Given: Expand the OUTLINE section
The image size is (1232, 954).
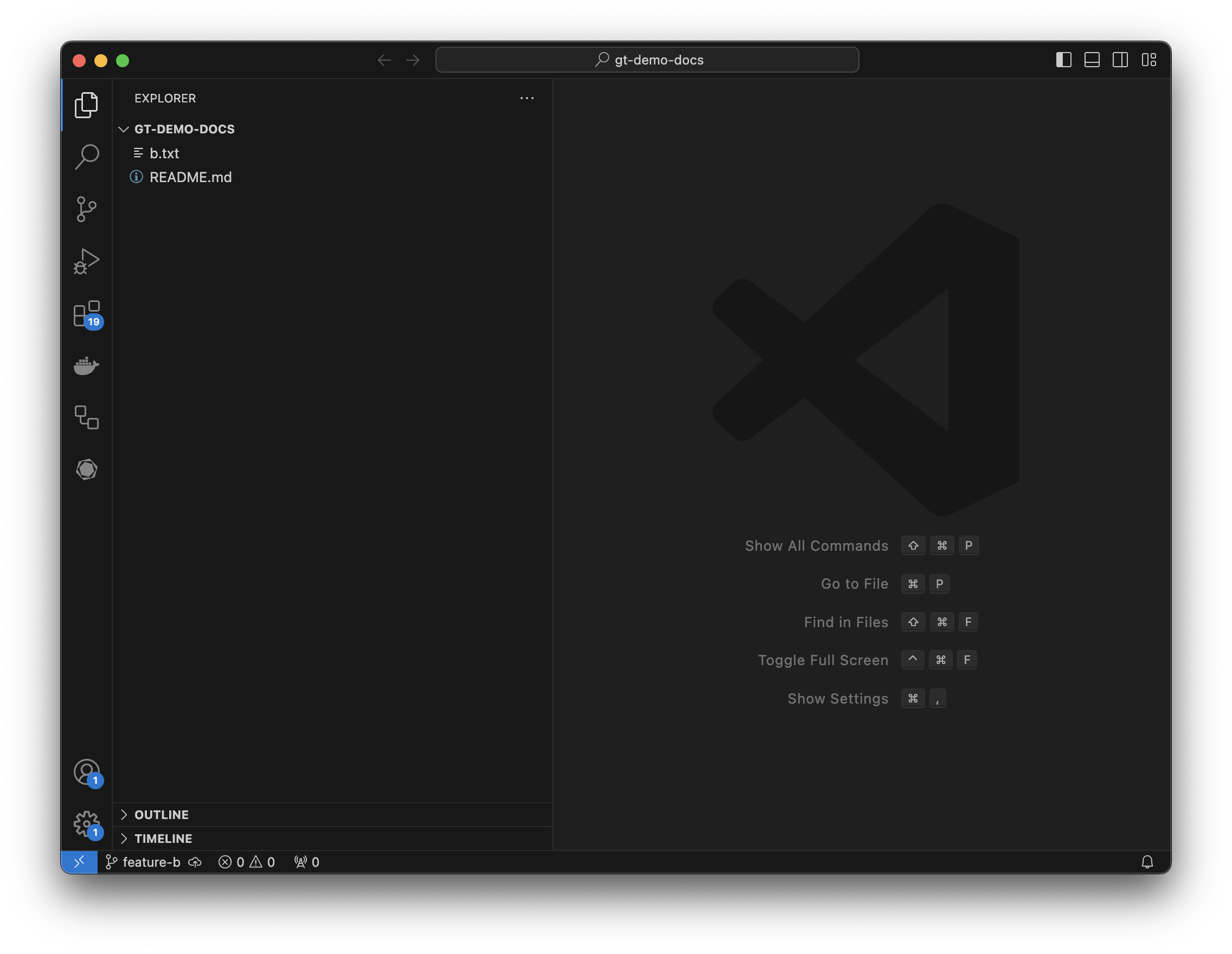Looking at the screenshot, I should (162, 815).
